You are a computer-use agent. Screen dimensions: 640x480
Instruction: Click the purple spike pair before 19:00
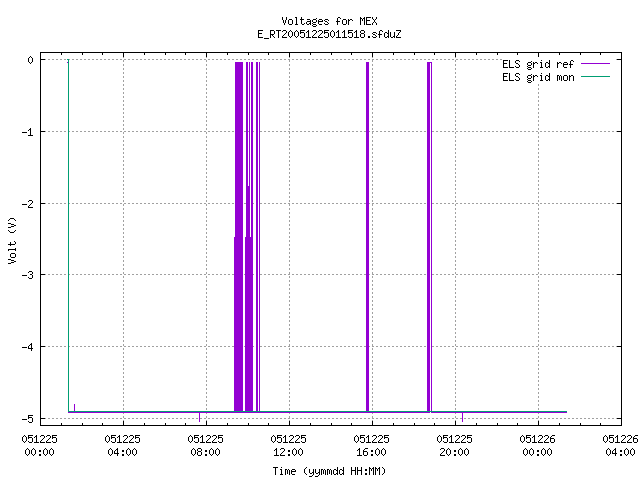pos(429,237)
